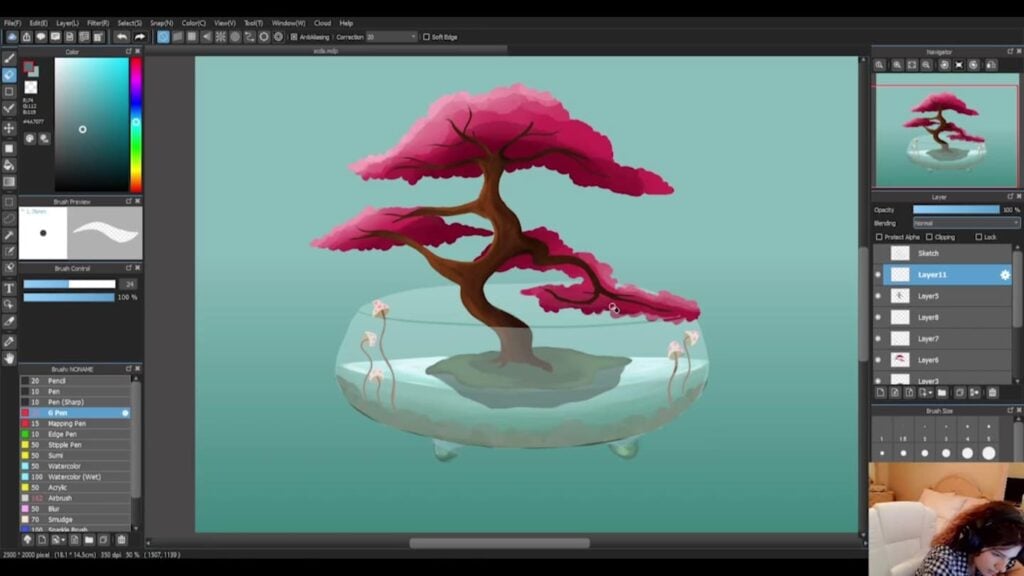Expand the Correction value dropdown
1024x576 pixels.
point(412,37)
